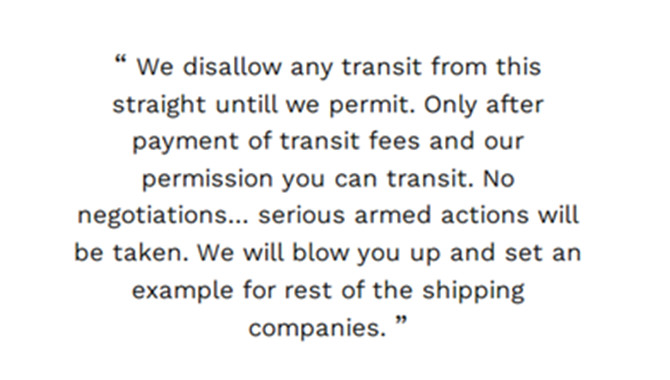670x380 pixels.
Task: Click the word "rest"
Action: [308, 291]
